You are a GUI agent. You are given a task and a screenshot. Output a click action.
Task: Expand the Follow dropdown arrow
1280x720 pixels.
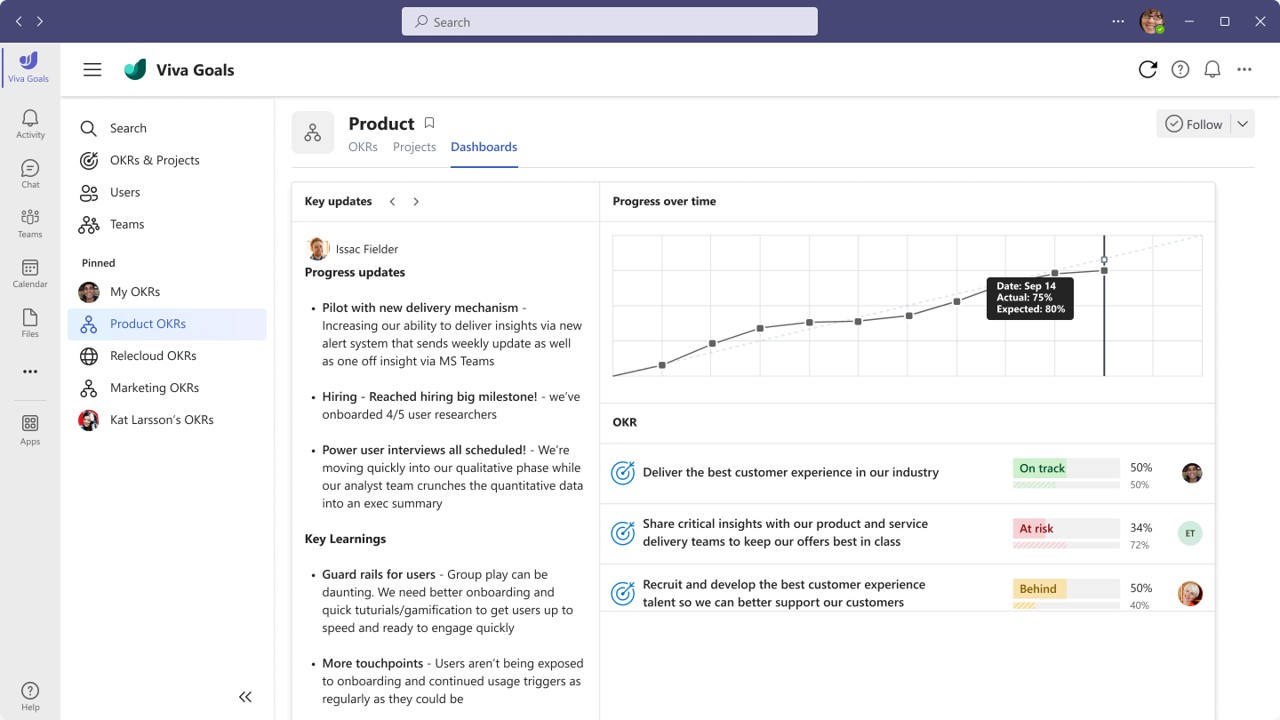1242,124
